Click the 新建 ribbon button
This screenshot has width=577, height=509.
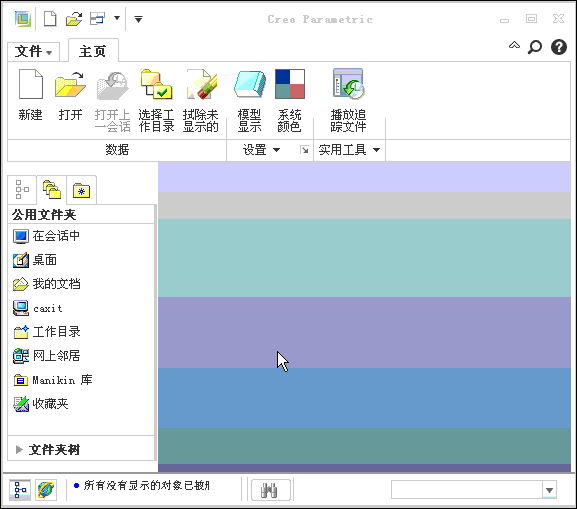click(x=31, y=95)
